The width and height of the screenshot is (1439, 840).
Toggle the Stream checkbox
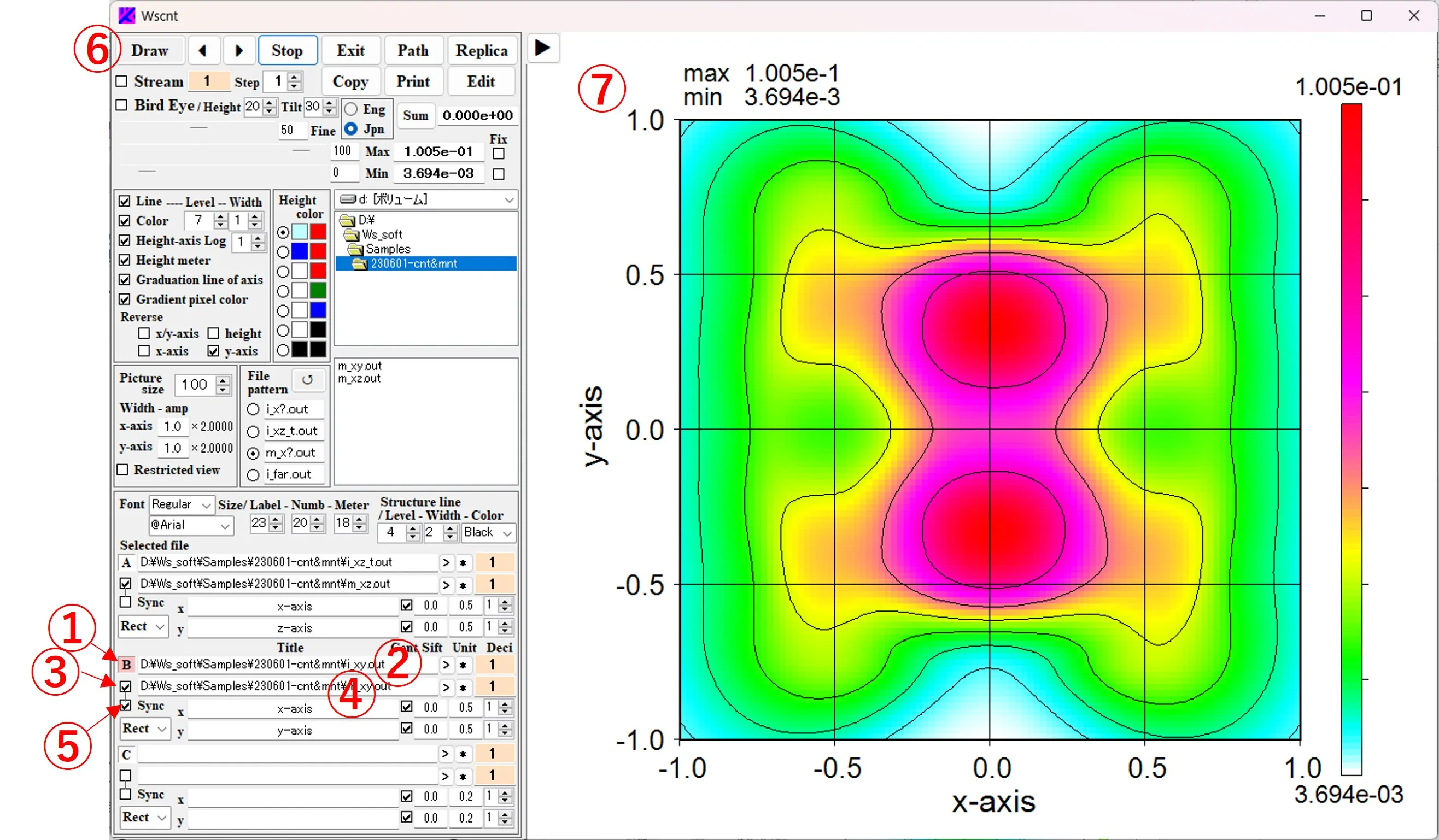[x=121, y=81]
